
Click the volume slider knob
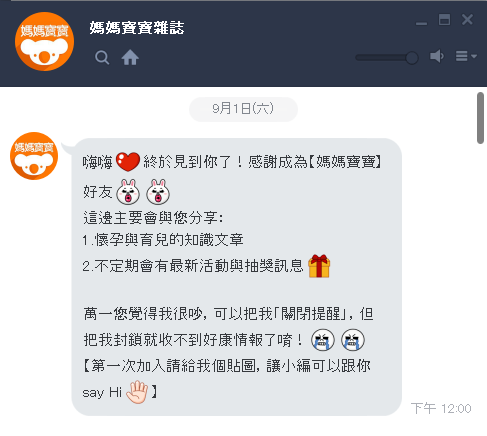click(412, 58)
